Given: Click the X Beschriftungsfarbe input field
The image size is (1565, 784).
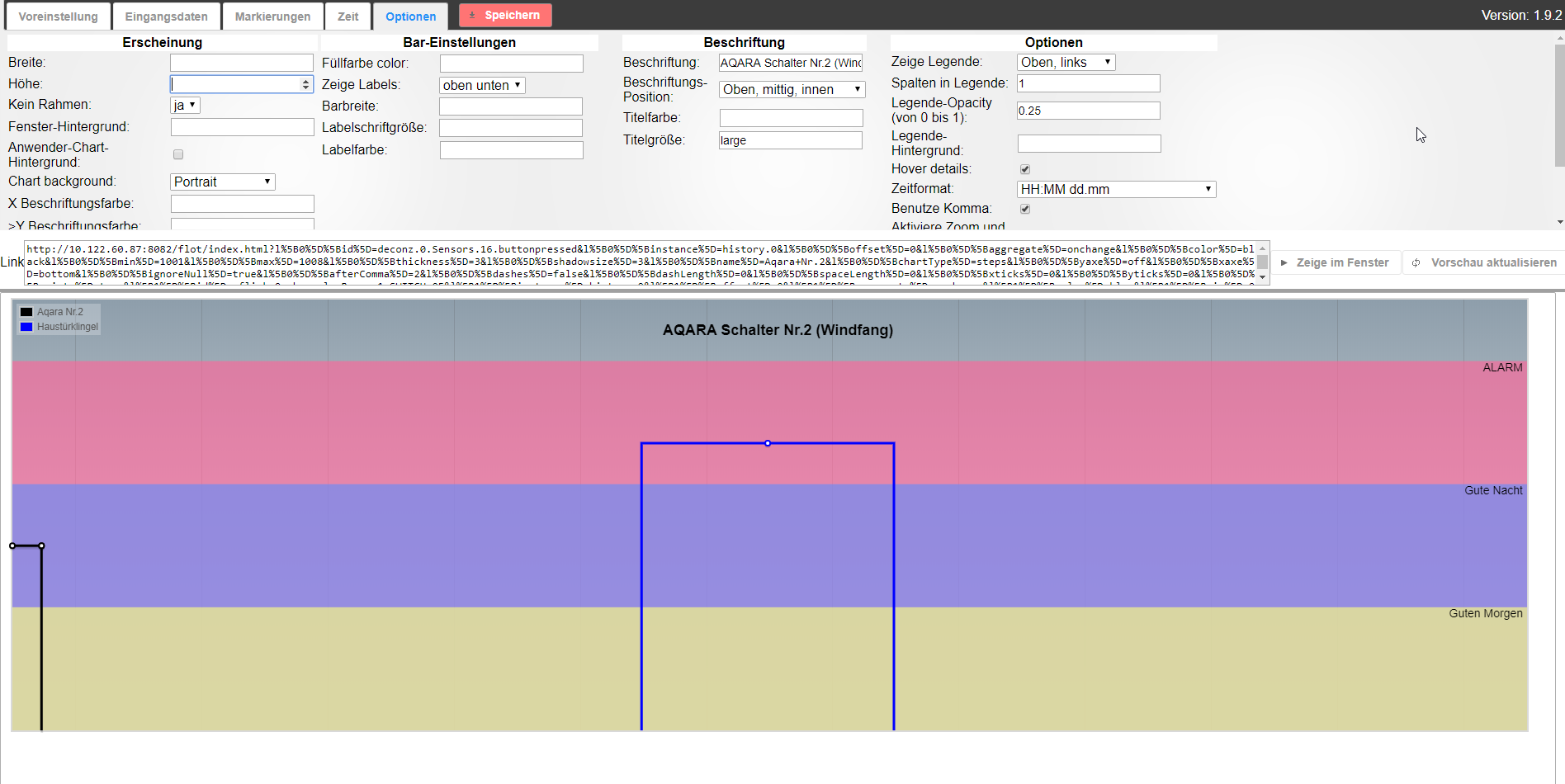Looking at the screenshot, I should 242,204.
